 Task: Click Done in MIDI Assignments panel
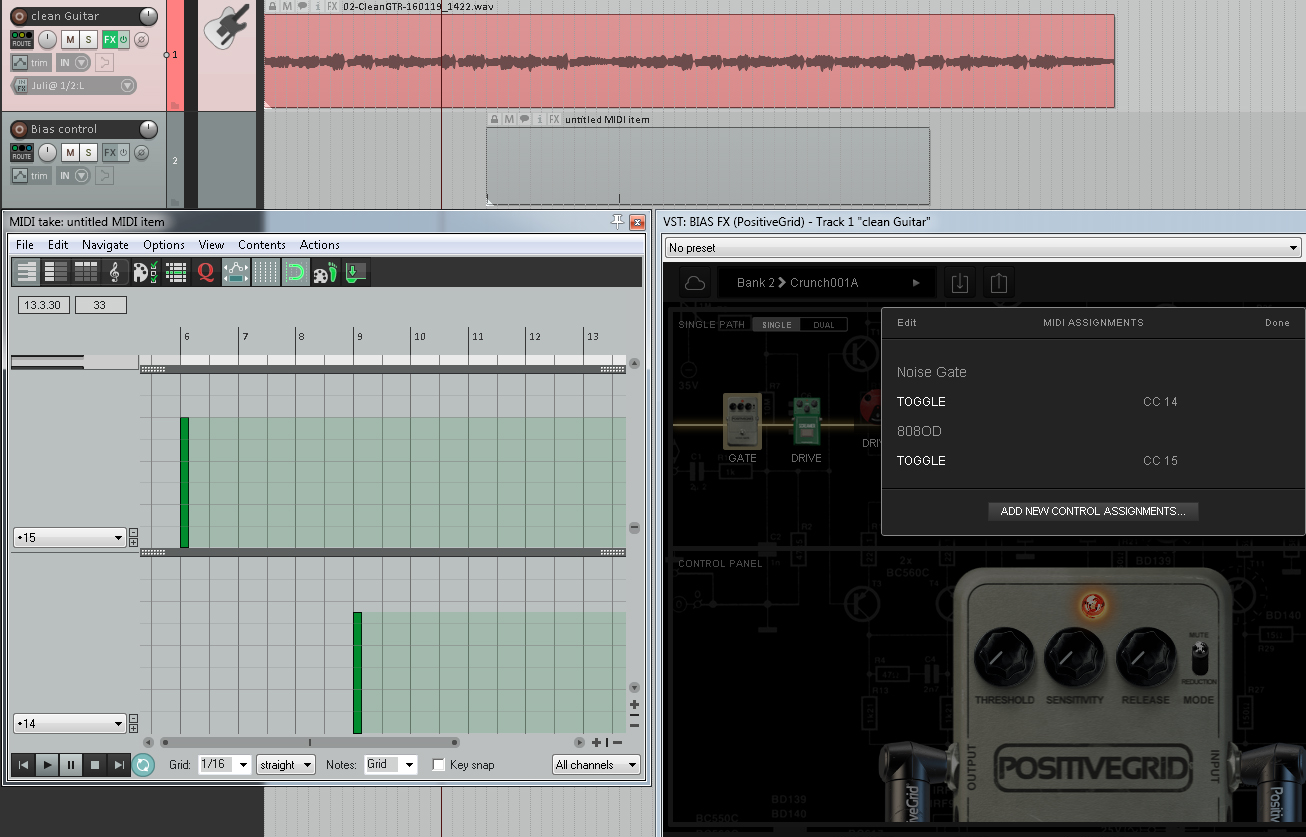pos(1277,323)
